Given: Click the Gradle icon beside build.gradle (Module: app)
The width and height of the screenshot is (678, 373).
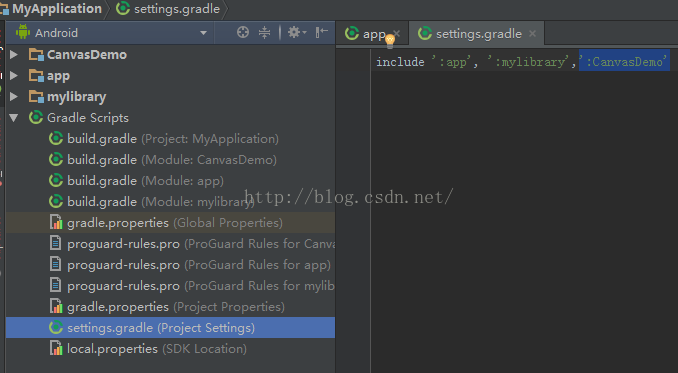Looking at the screenshot, I should (56, 180).
